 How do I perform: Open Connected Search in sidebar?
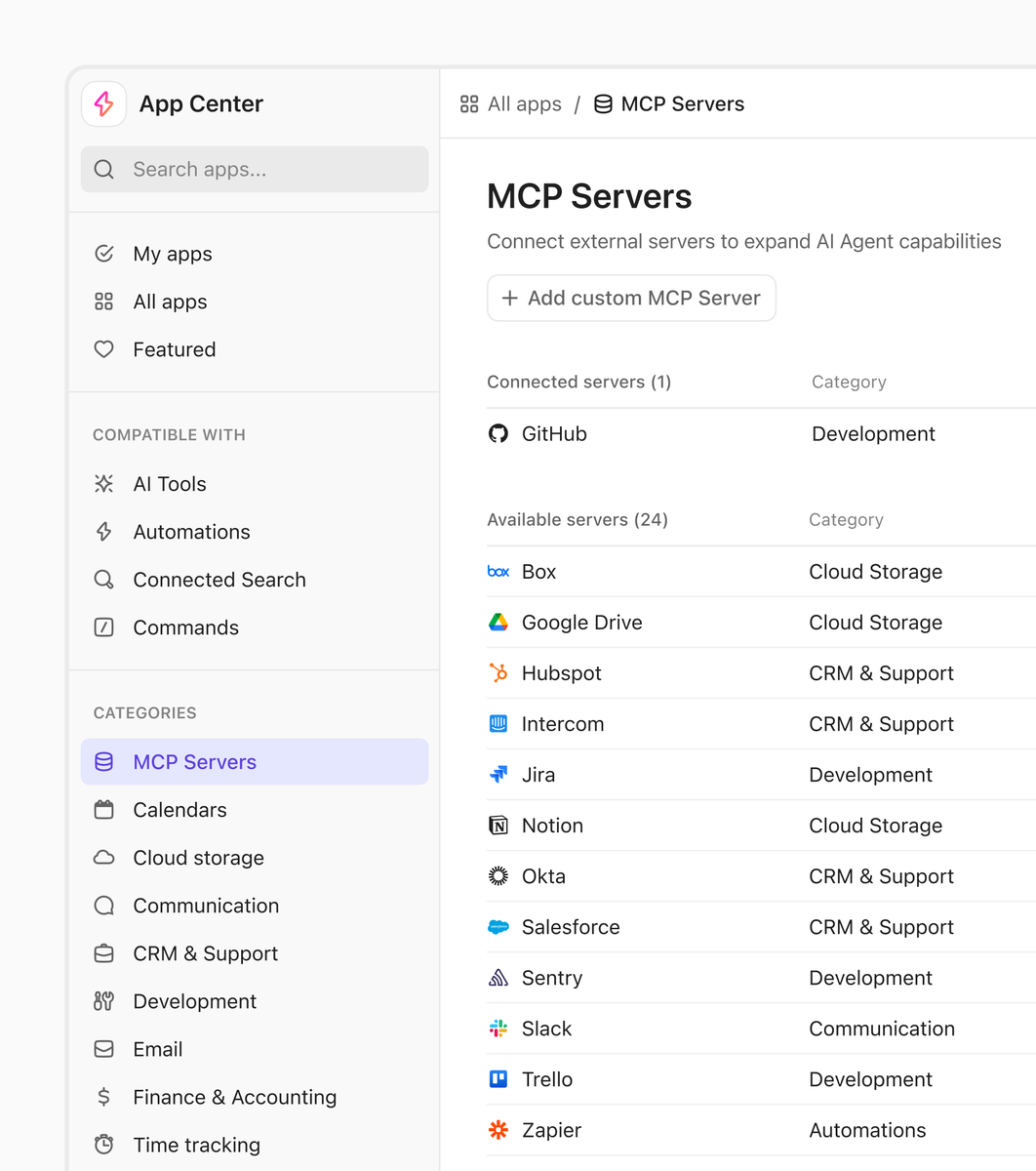(255, 580)
